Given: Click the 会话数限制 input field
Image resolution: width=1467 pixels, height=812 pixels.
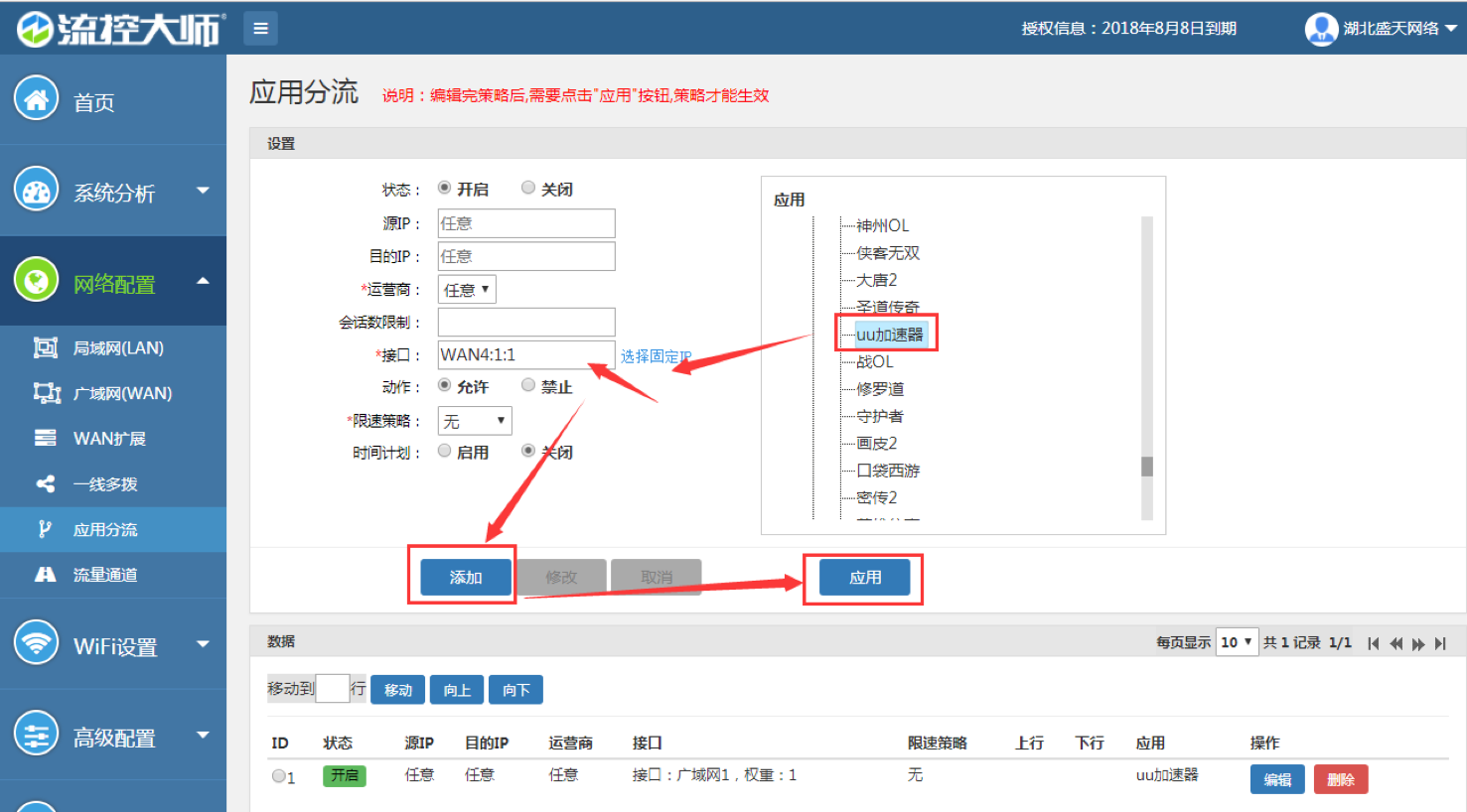Looking at the screenshot, I should tap(526, 322).
